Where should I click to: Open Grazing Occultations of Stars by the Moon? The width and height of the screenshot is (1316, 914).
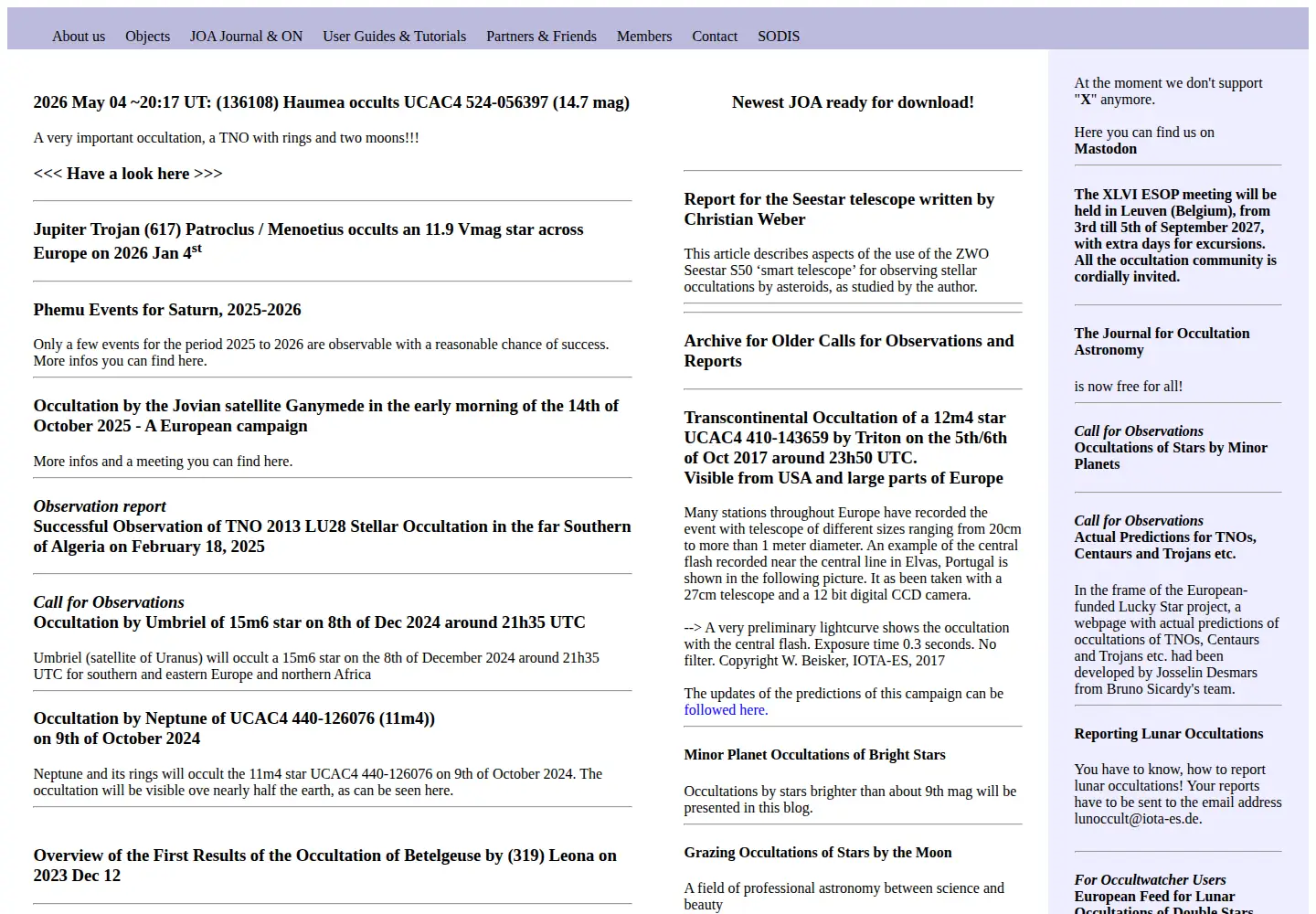pyautogui.click(x=818, y=853)
